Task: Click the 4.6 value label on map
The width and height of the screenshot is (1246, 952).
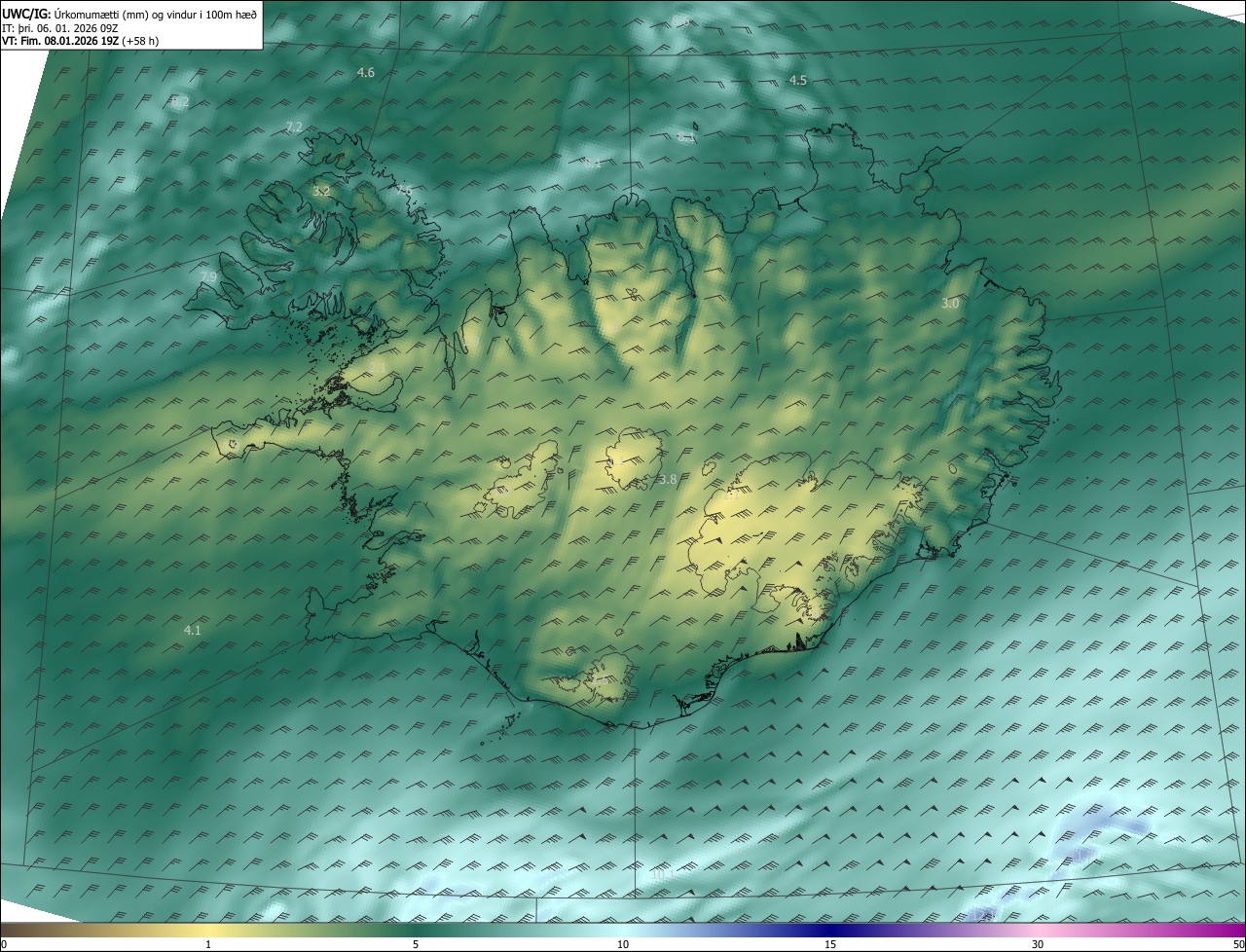Action: [x=366, y=73]
